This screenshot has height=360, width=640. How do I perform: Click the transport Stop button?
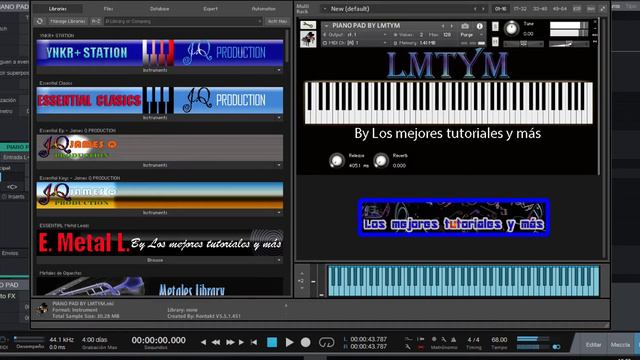[272, 342]
